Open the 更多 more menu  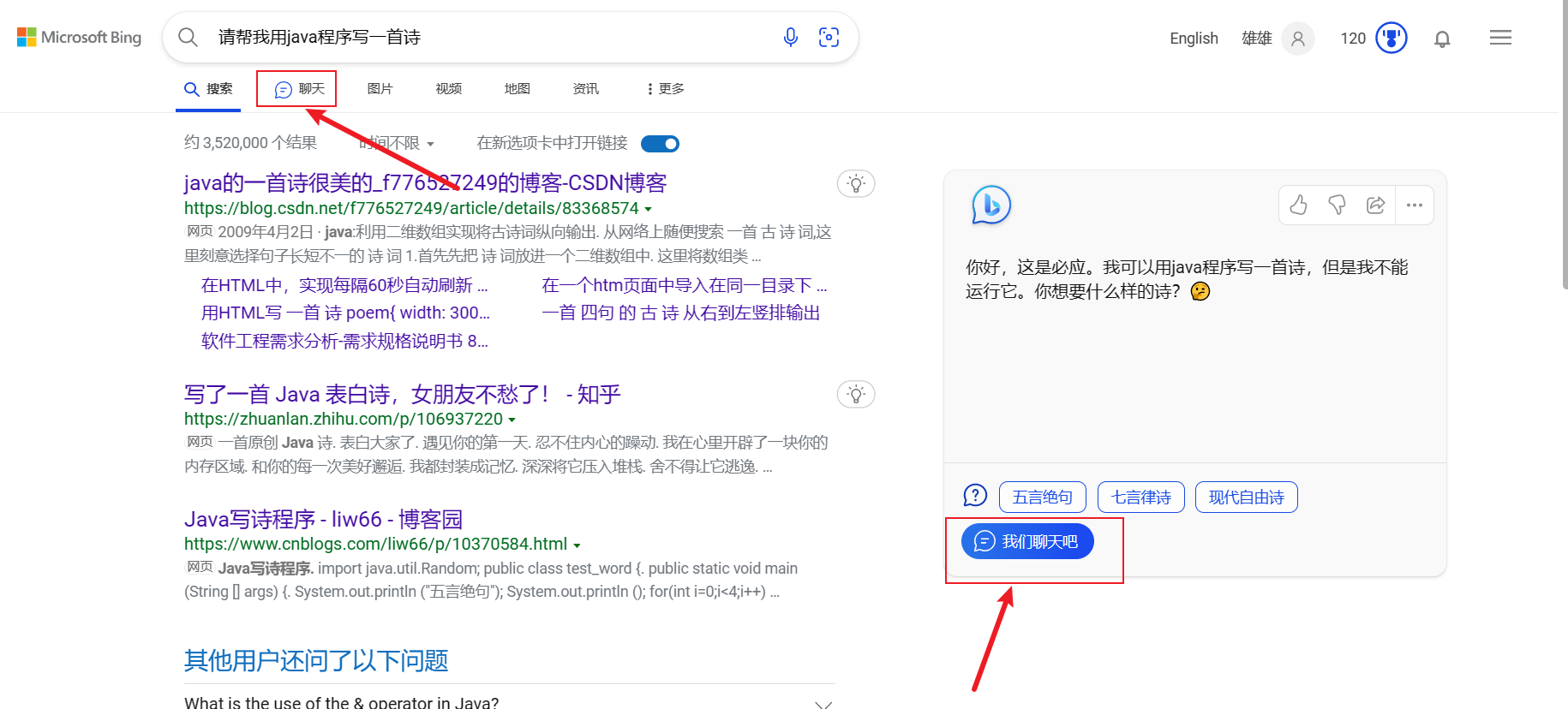pyautogui.click(x=665, y=89)
